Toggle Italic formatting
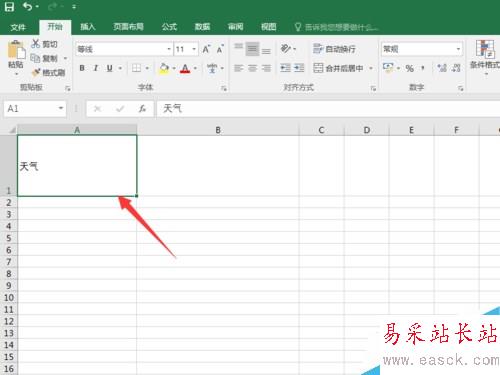 coord(96,68)
